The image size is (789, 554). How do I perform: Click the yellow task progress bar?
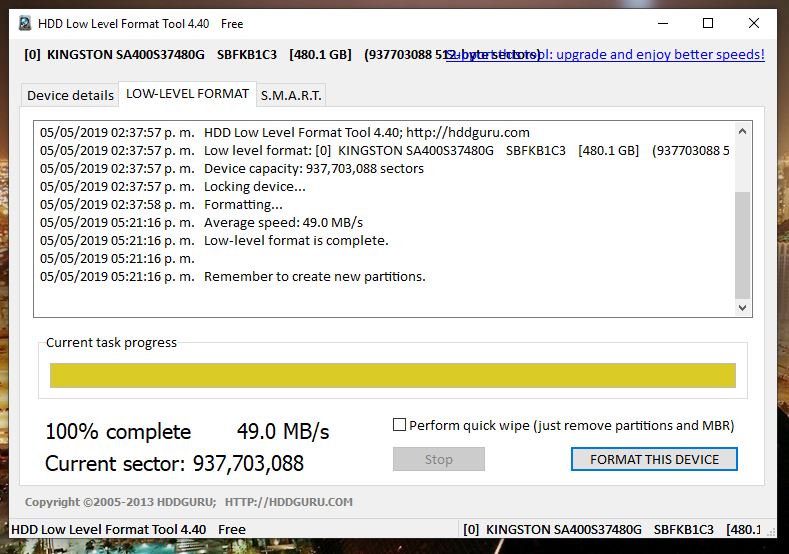392,375
